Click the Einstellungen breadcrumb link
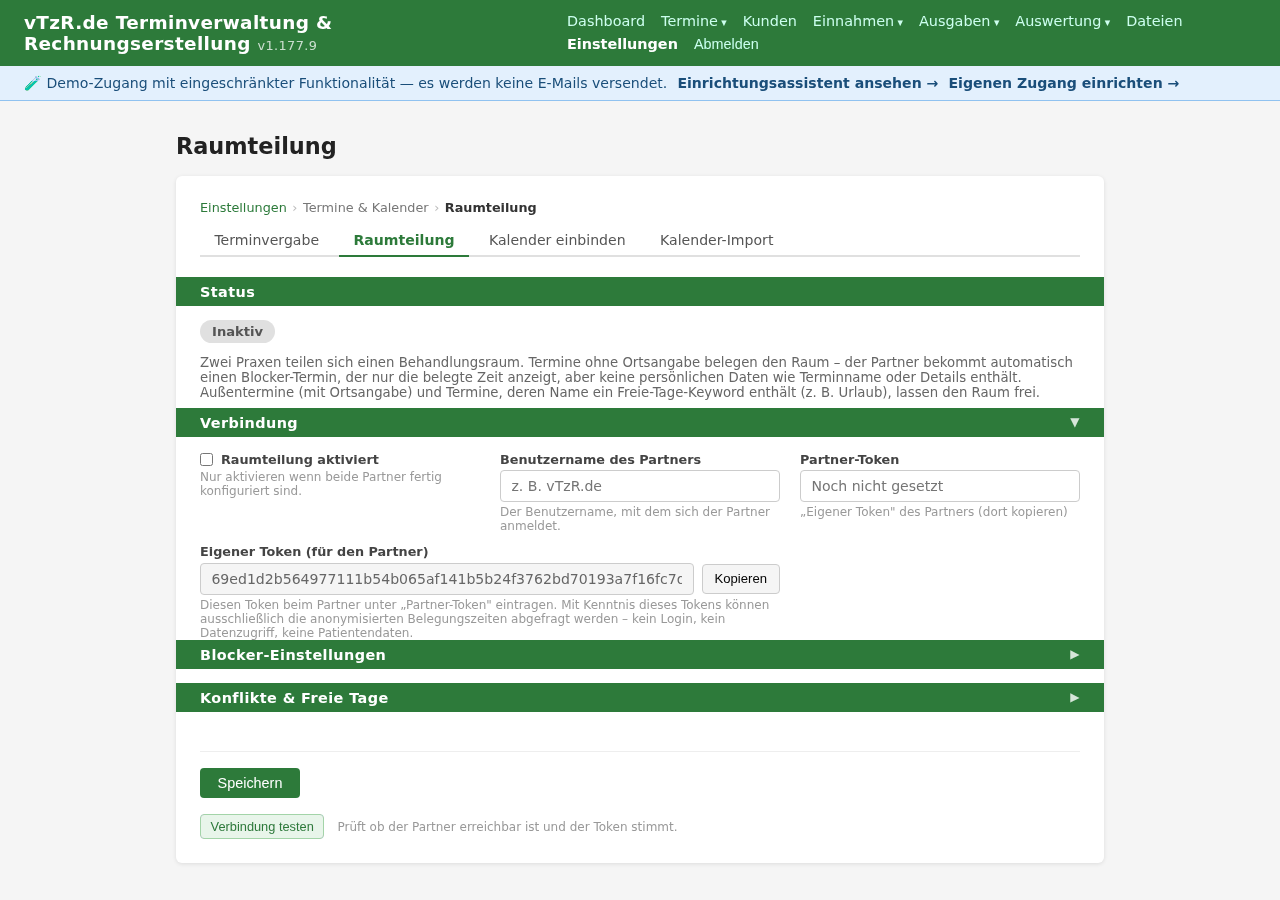The width and height of the screenshot is (1280, 900). pyautogui.click(x=243, y=208)
